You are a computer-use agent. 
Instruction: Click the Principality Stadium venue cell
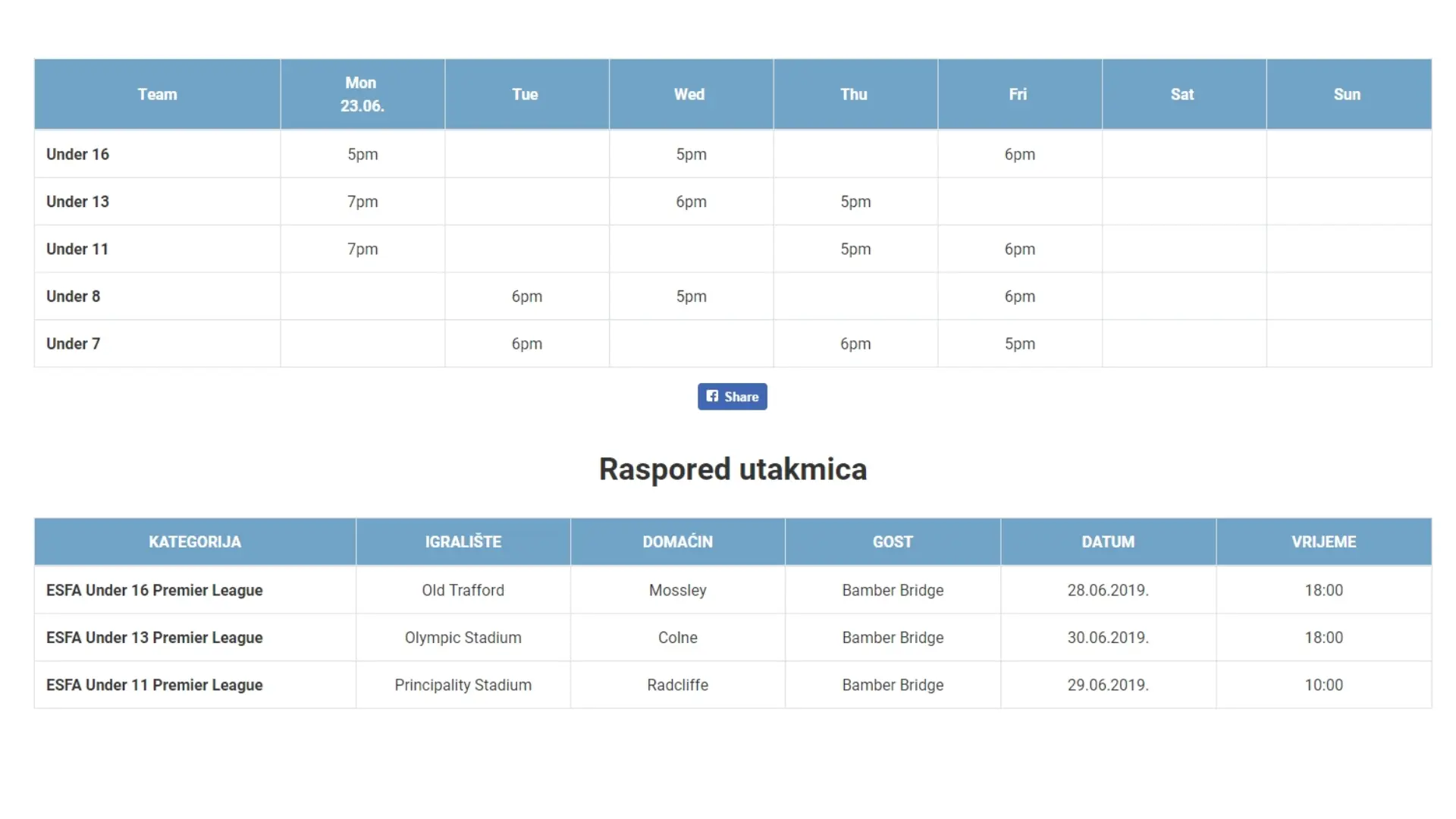click(463, 685)
